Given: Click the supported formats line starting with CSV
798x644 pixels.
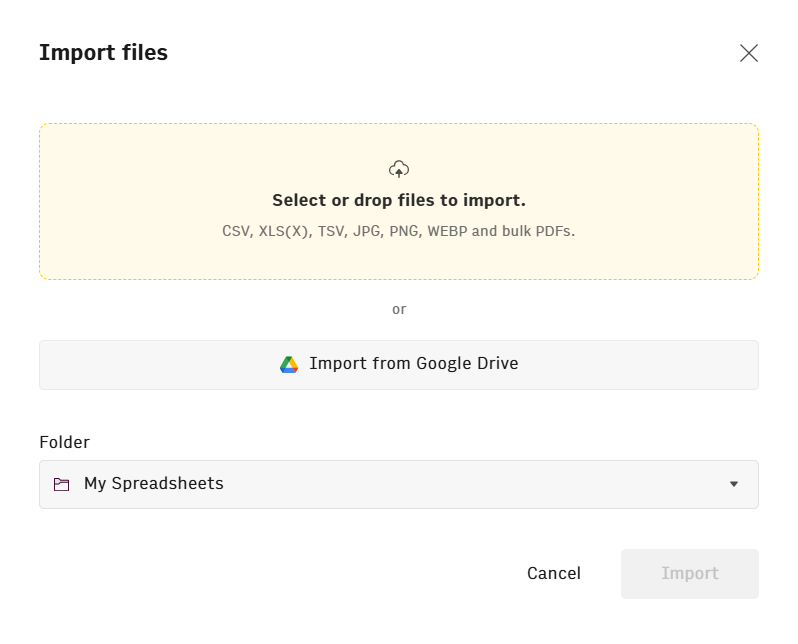Looking at the screenshot, I should [x=398, y=231].
